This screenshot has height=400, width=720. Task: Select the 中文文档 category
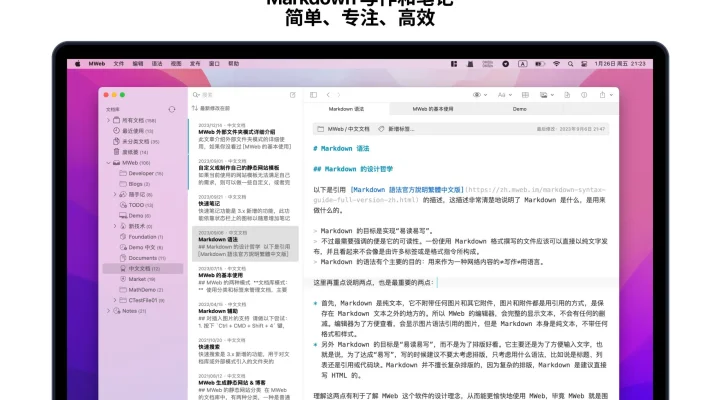[142, 269]
